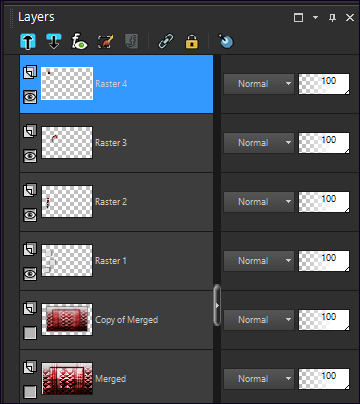Open blend mode dropdown for Merged layer
Image resolution: width=360 pixels, height=404 pixels.
pyautogui.click(x=259, y=379)
